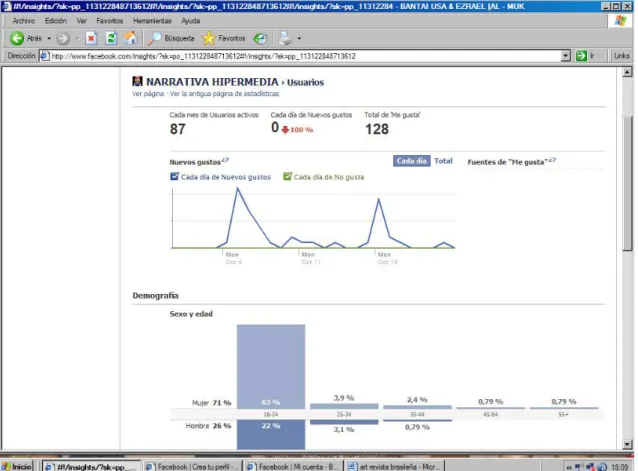
Task: Switch to art revista brasileña Word taskbar window
Action: (394, 466)
